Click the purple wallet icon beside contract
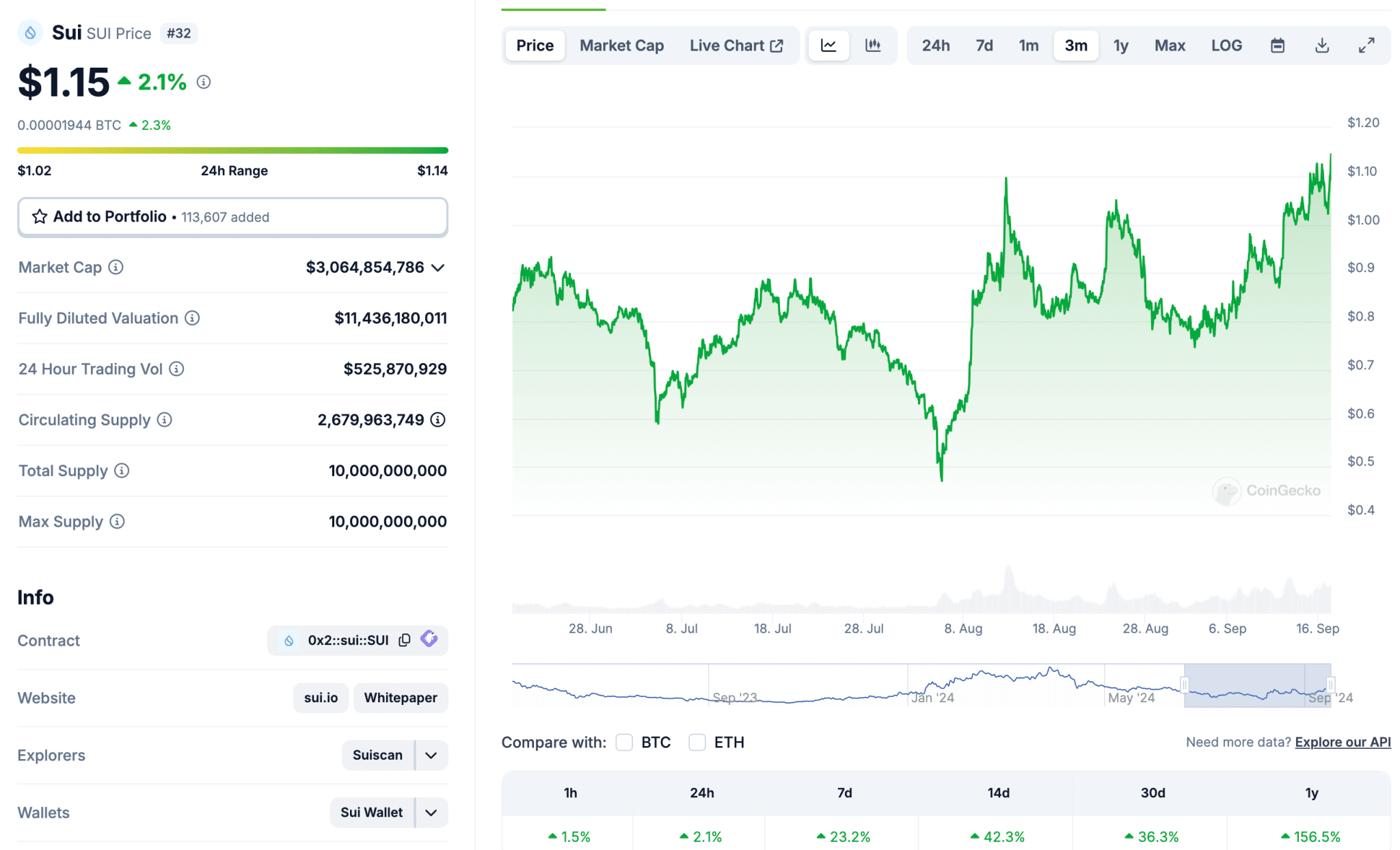 coord(429,639)
